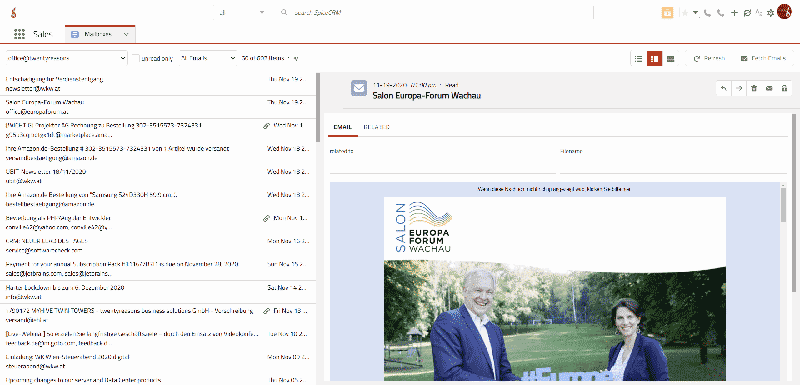Click paperclip on MYHIVE TWIN TOWERS email

(x=266, y=311)
